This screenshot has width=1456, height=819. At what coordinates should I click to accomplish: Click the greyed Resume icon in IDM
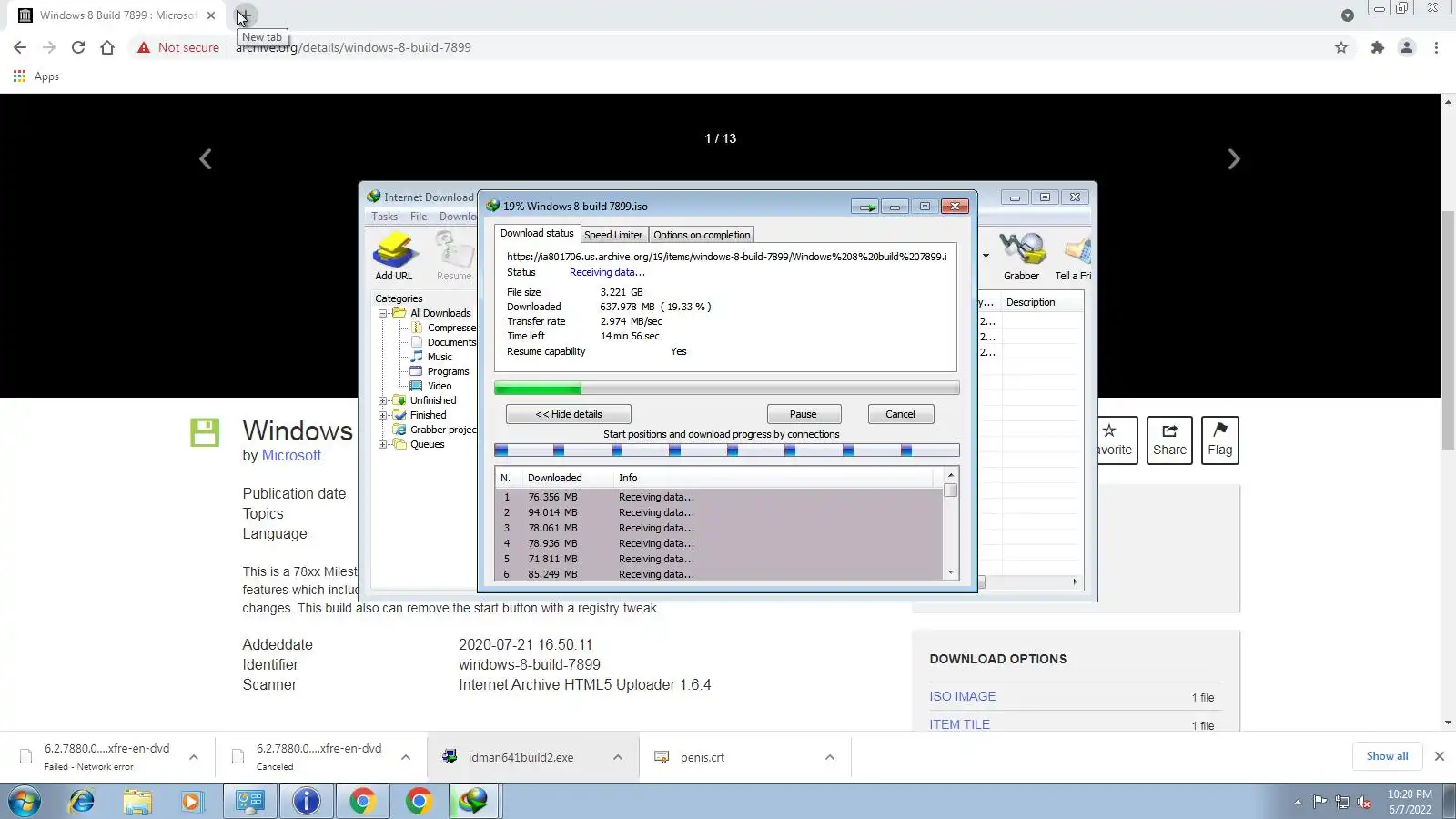pos(453,256)
